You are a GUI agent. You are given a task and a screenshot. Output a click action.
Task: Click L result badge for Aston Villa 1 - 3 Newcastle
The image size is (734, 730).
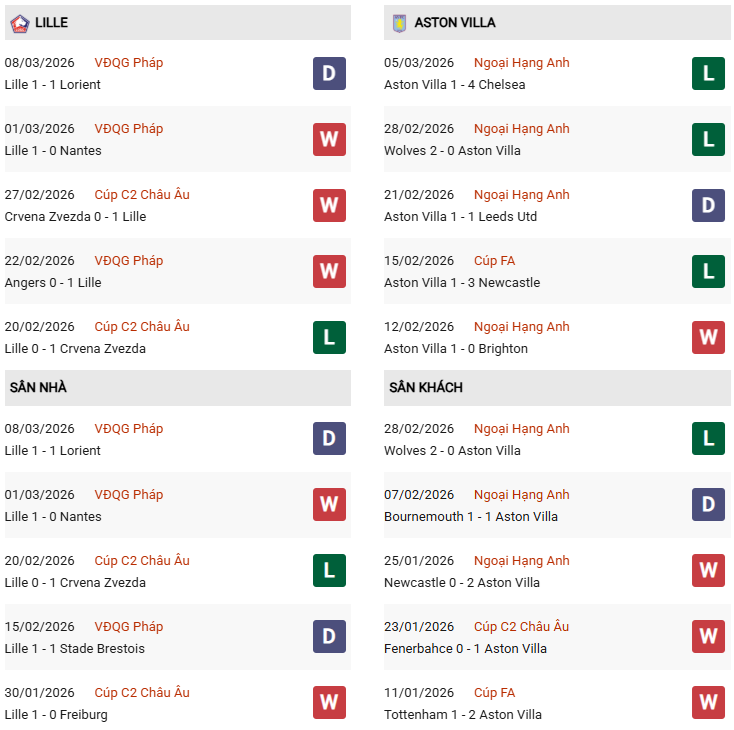[x=708, y=271]
